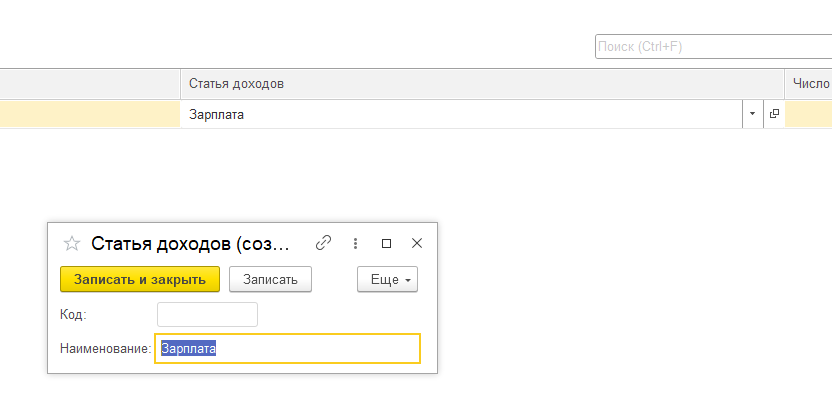Image resolution: width=832 pixels, height=403 pixels.
Task: Click the dialog title Статья доходов (соз…
Action: click(x=191, y=244)
